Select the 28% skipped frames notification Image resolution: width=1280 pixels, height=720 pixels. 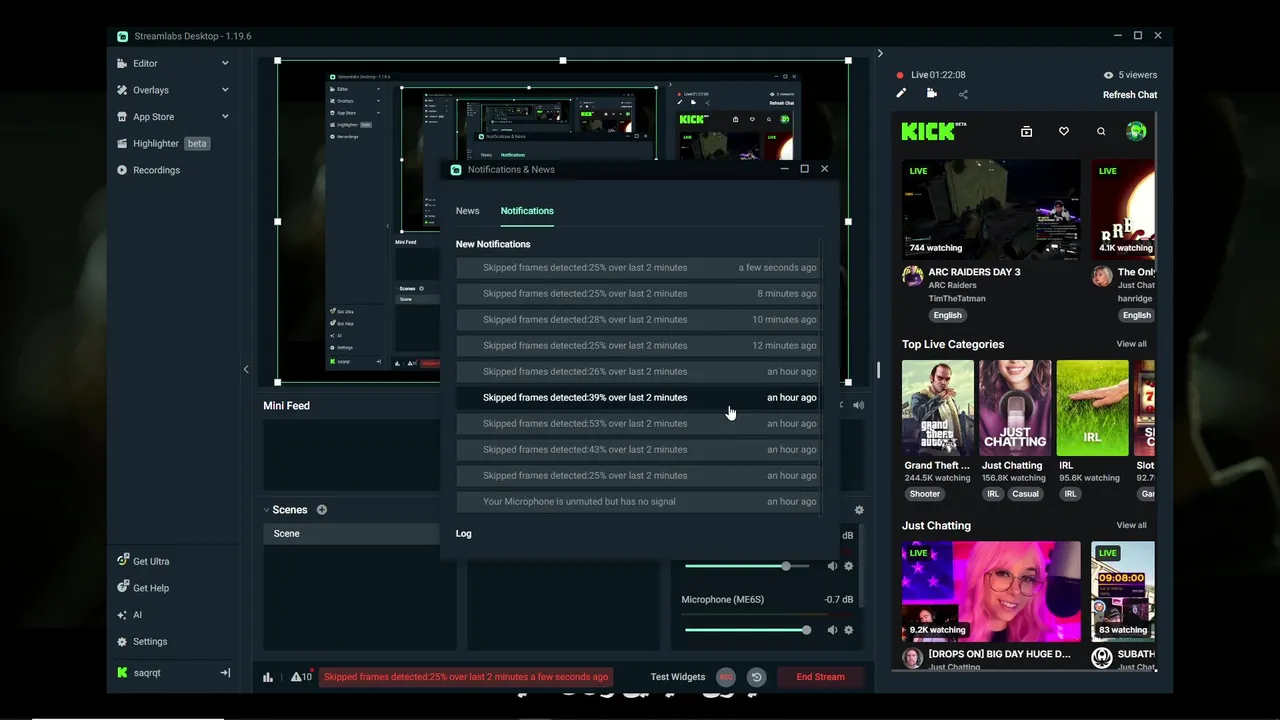[x=638, y=319]
